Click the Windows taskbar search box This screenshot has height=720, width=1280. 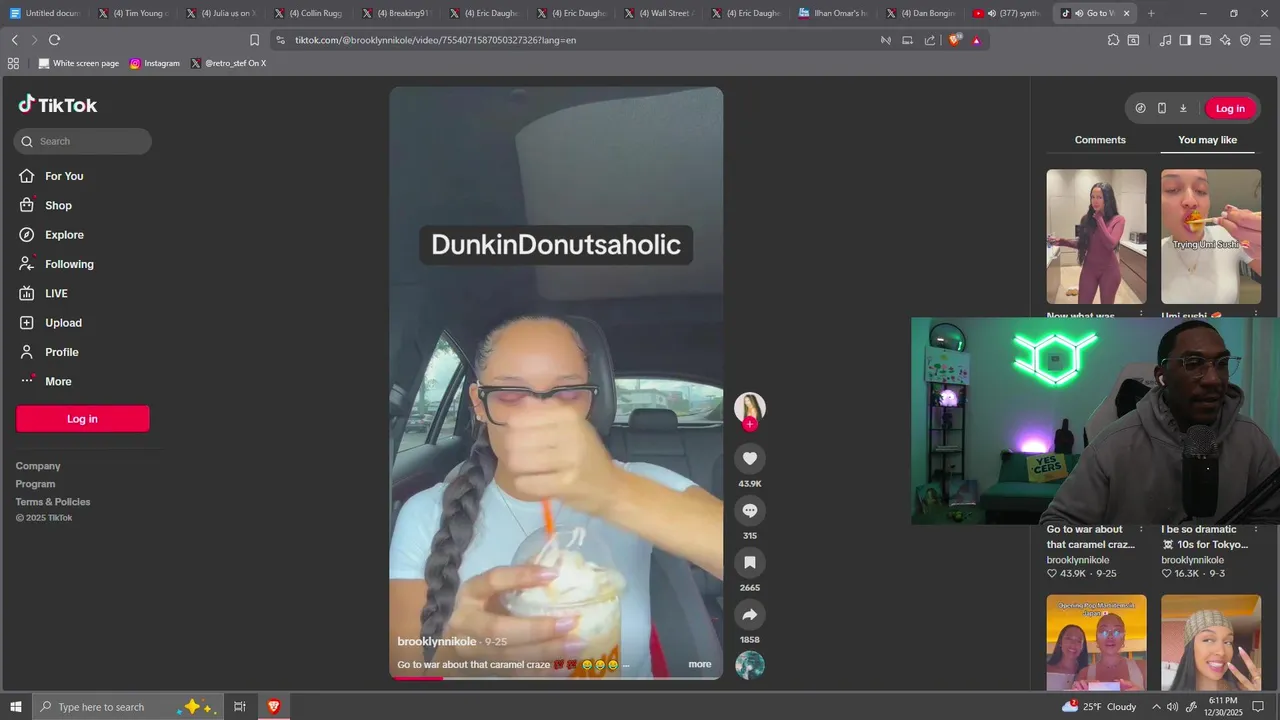click(x=130, y=706)
